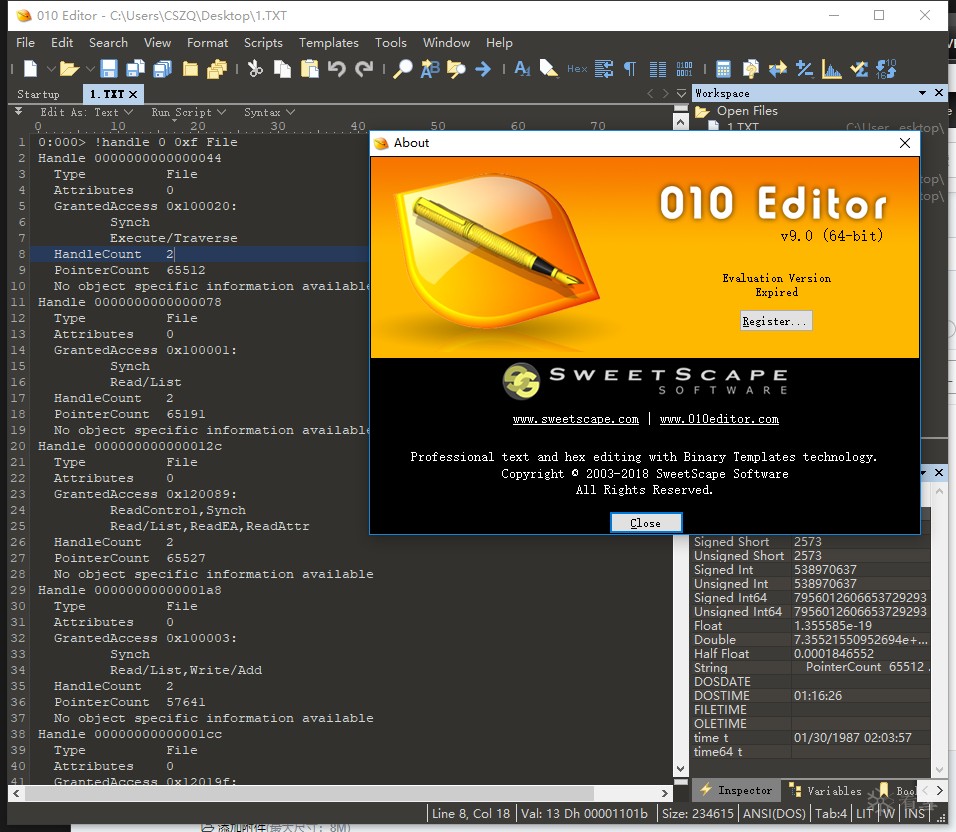Click the editor vertical scrollbar down arrow
The width and height of the screenshot is (956, 832).
tap(681, 769)
